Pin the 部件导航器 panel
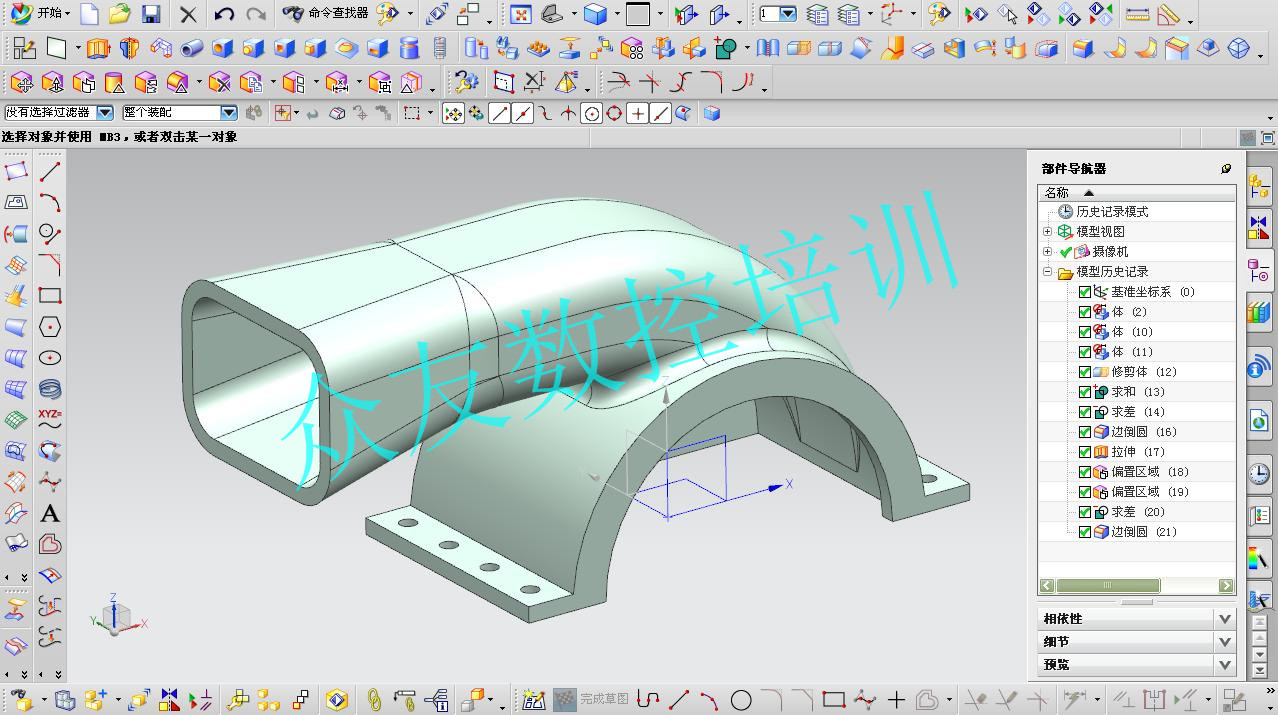The height and width of the screenshot is (715, 1278). pyautogui.click(x=1226, y=169)
